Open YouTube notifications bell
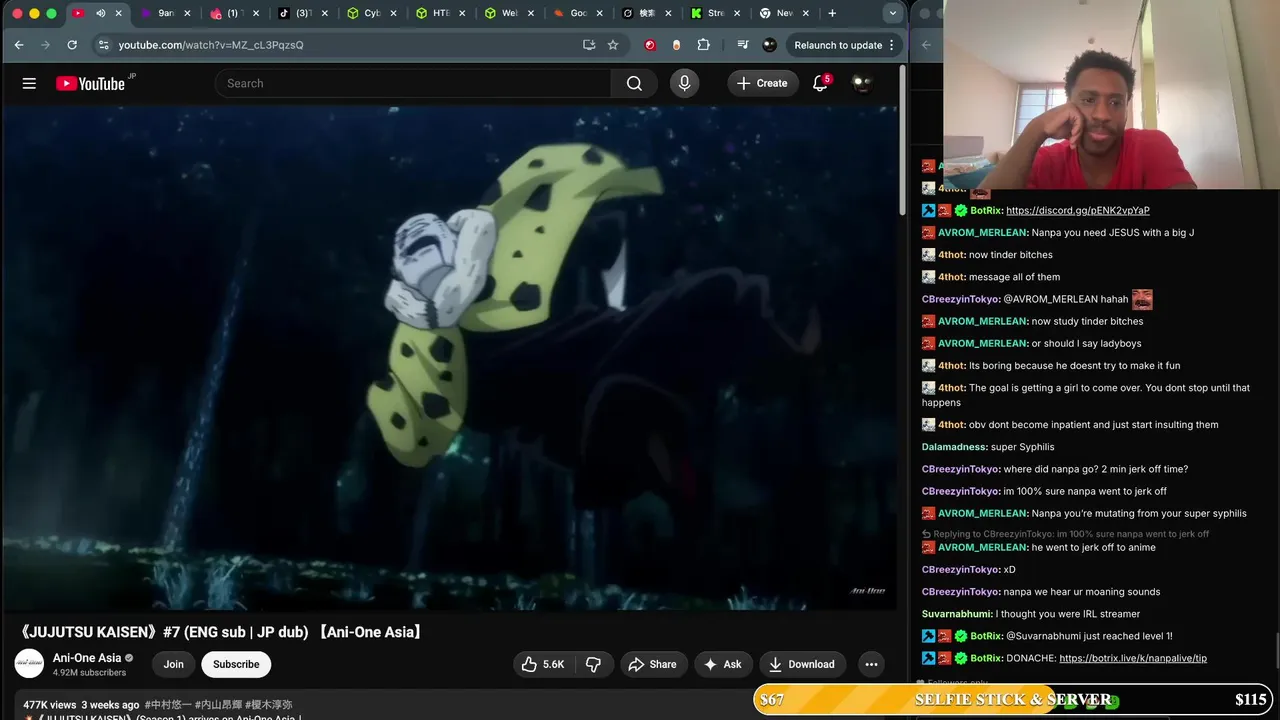Screen dimensions: 1280x720 pyautogui.click(x=820, y=84)
